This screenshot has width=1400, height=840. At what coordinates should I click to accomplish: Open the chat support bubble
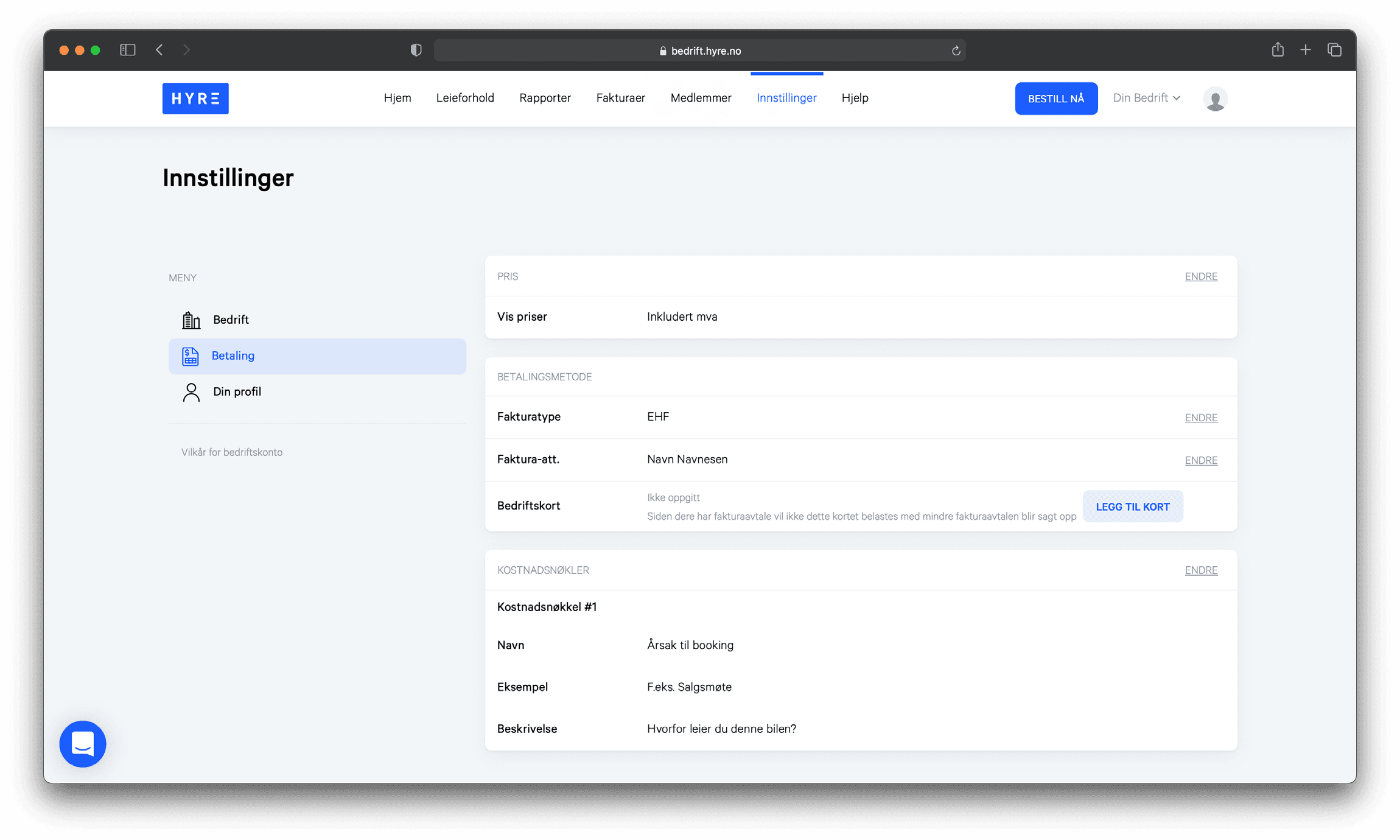point(83,744)
